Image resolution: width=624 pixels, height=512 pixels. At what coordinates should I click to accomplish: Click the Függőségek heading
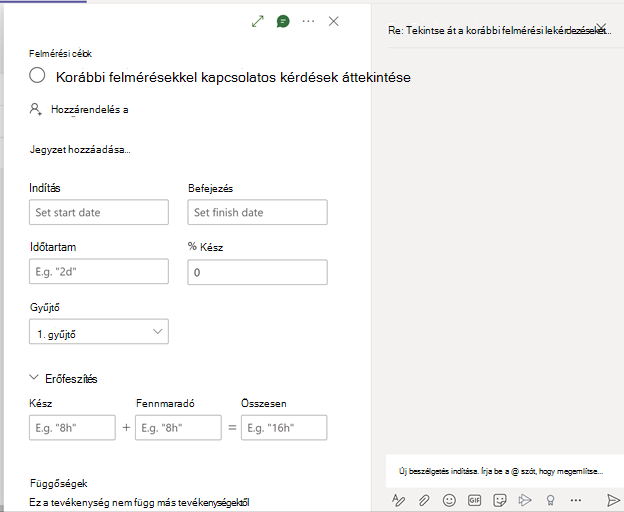tap(58, 483)
